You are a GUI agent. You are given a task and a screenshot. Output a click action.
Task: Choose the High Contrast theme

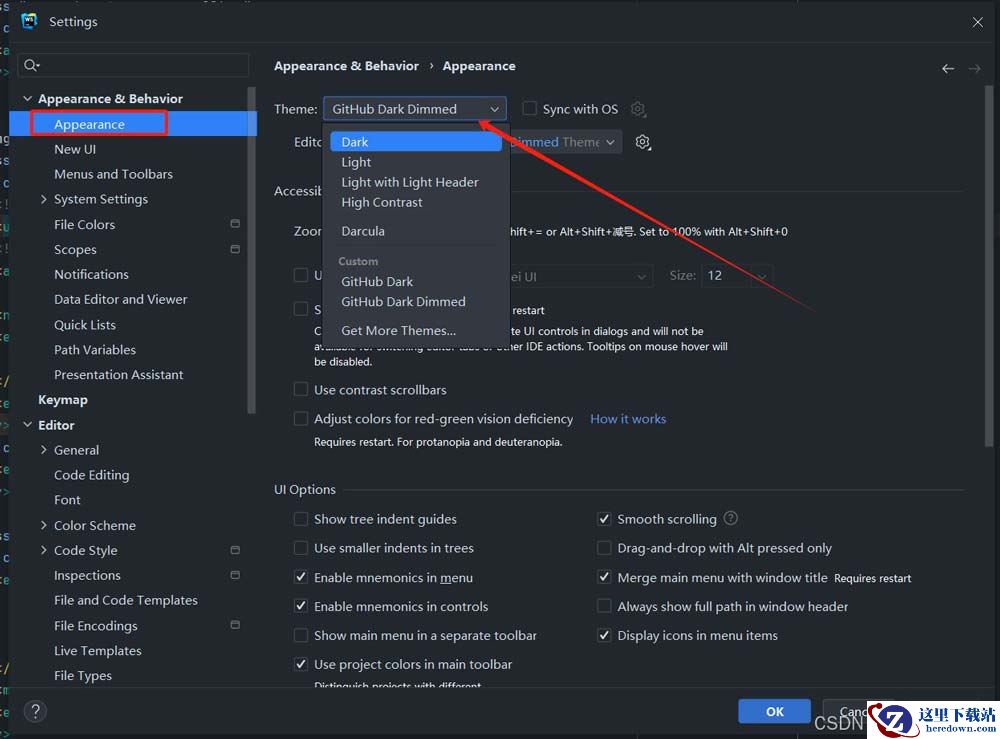coord(416,202)
